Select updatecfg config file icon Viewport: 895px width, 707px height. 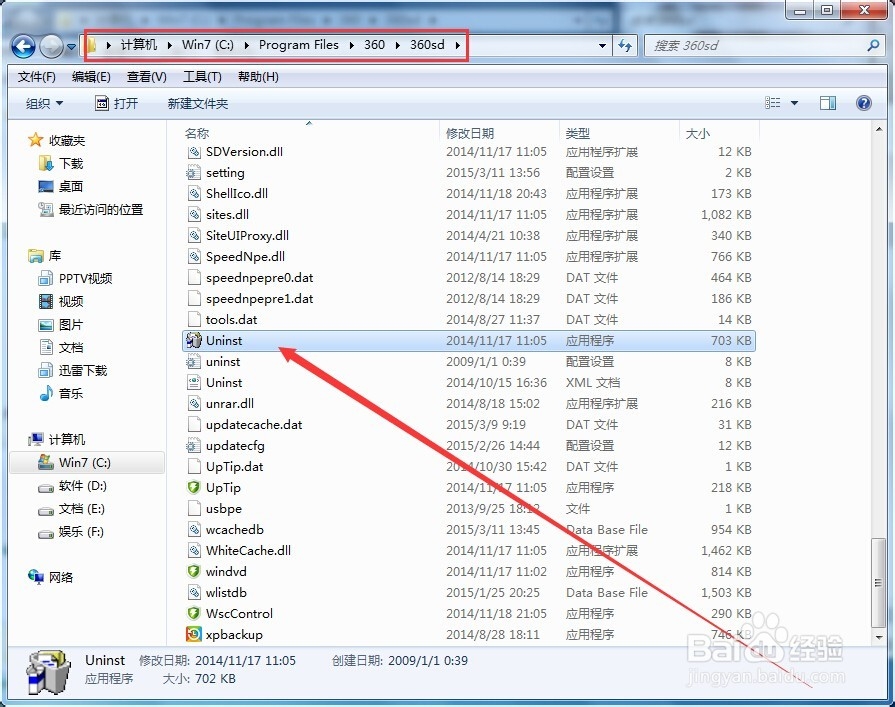tap(193, 446)
